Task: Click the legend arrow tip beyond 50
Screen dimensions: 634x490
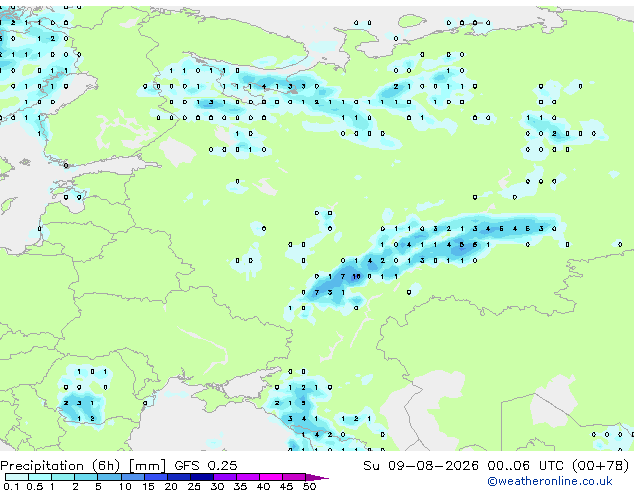Action: [x=317, y=477]
